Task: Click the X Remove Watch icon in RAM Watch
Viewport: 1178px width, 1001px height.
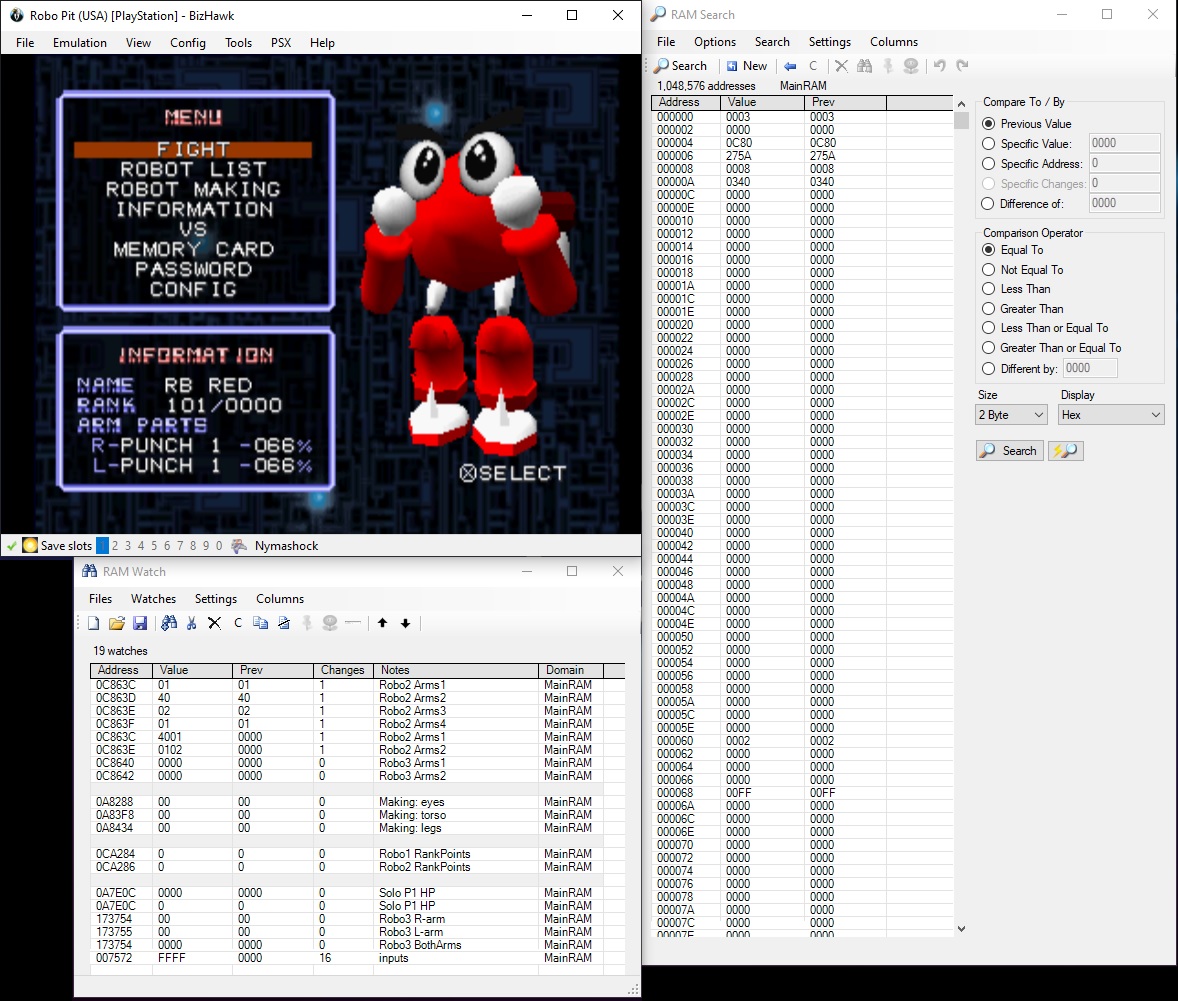Action: pyautogui.click(x=214, y=623)
